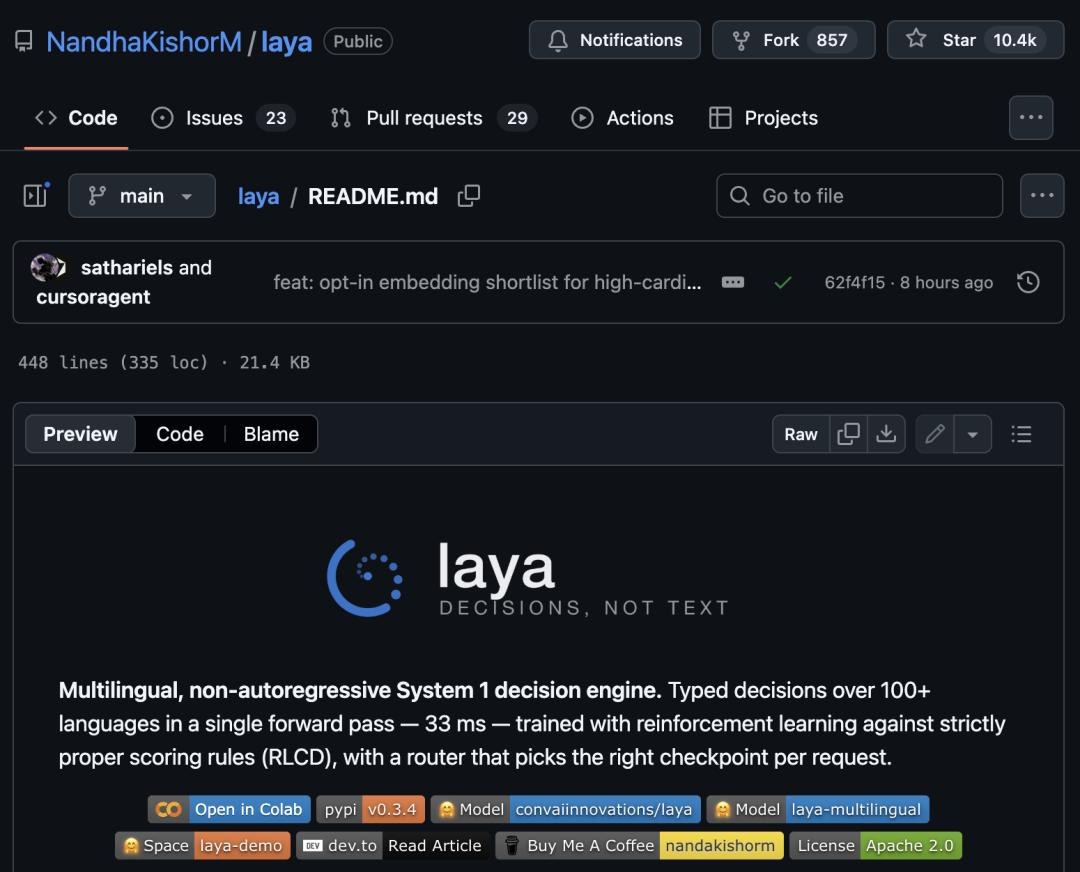1080x872 pixels.
Task: Open more file actions menu beside search
Action: 1042,196
